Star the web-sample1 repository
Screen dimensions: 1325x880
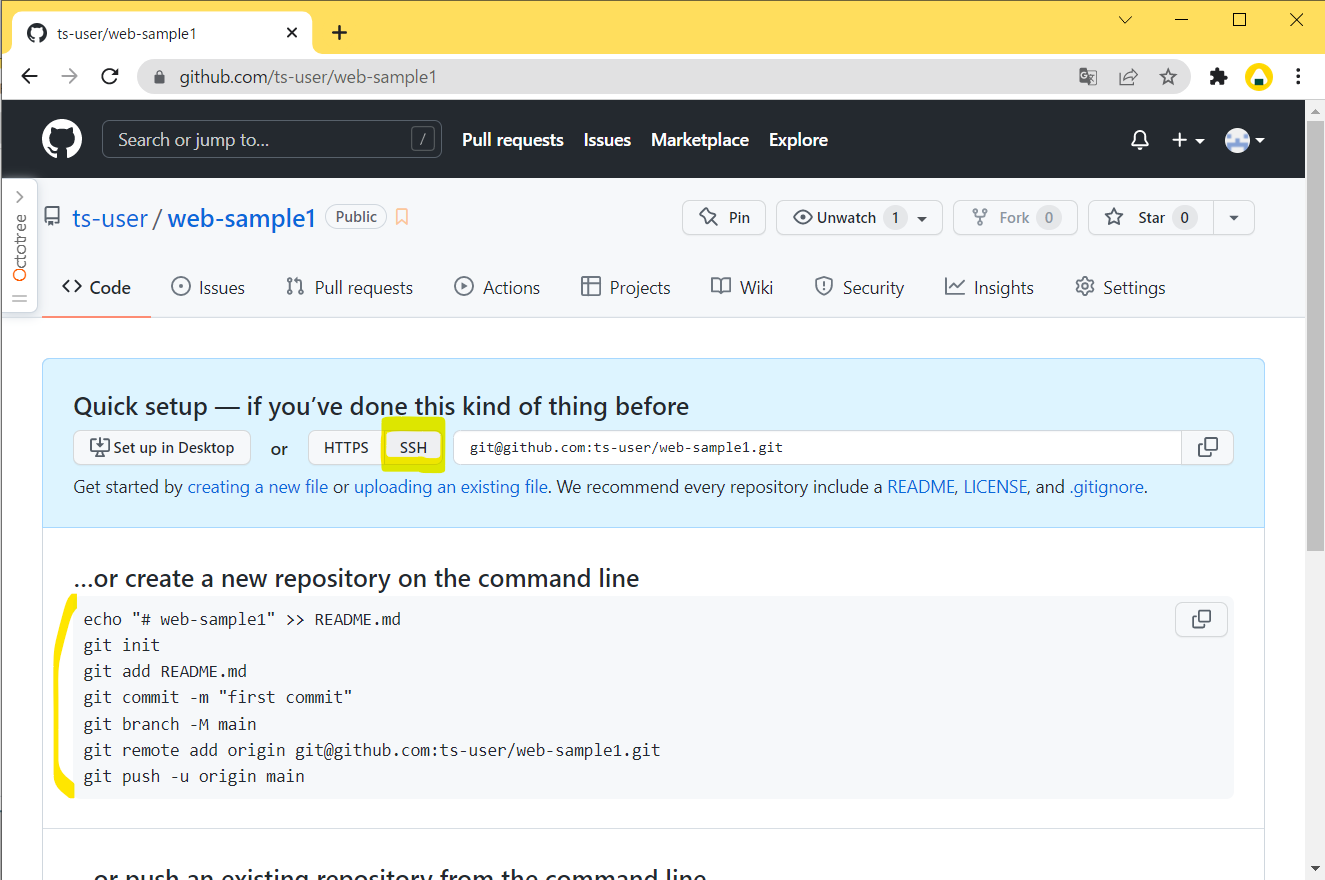point(1151,218)
